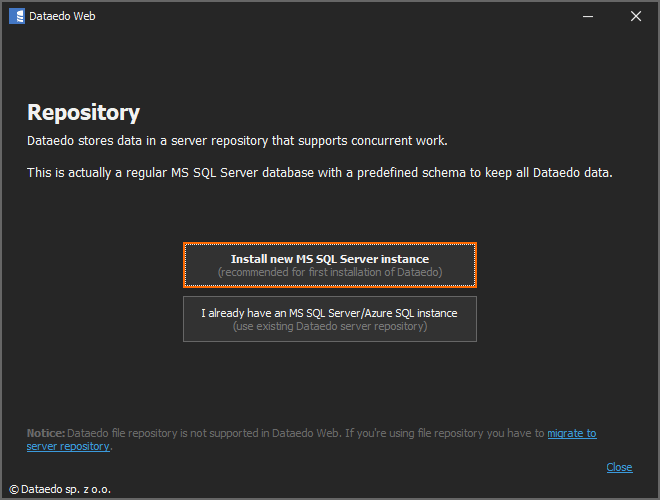Click 'recommended for first installation of Dataedo' subtitle
The image size is (660, 500).
(x=329, y=272)
